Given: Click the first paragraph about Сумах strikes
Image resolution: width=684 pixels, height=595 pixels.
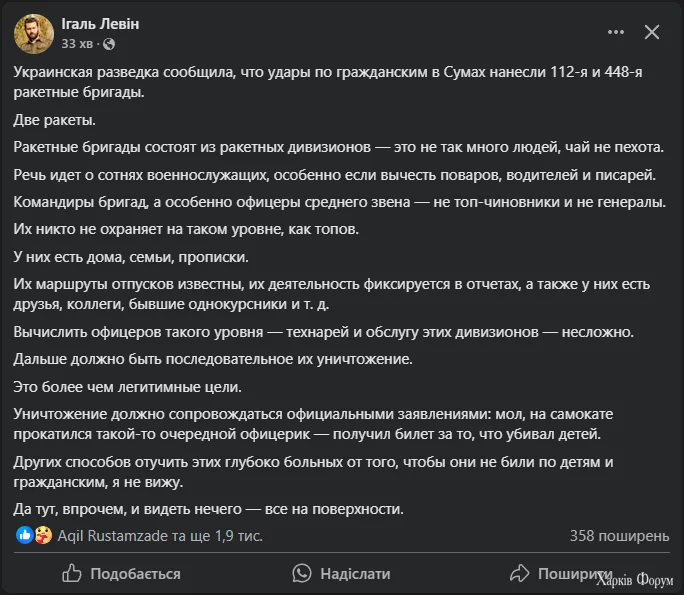Looking at the screenshot, I should tap(328, 82).
